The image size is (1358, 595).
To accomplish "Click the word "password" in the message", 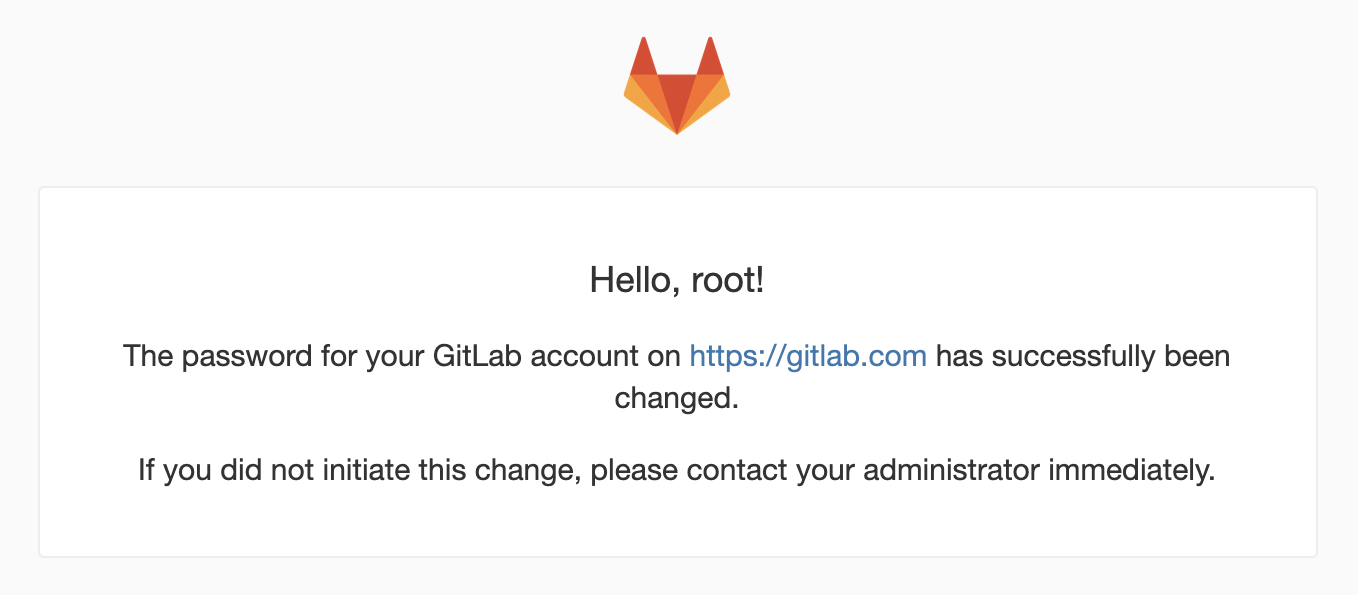I will (x=229, y=356).
